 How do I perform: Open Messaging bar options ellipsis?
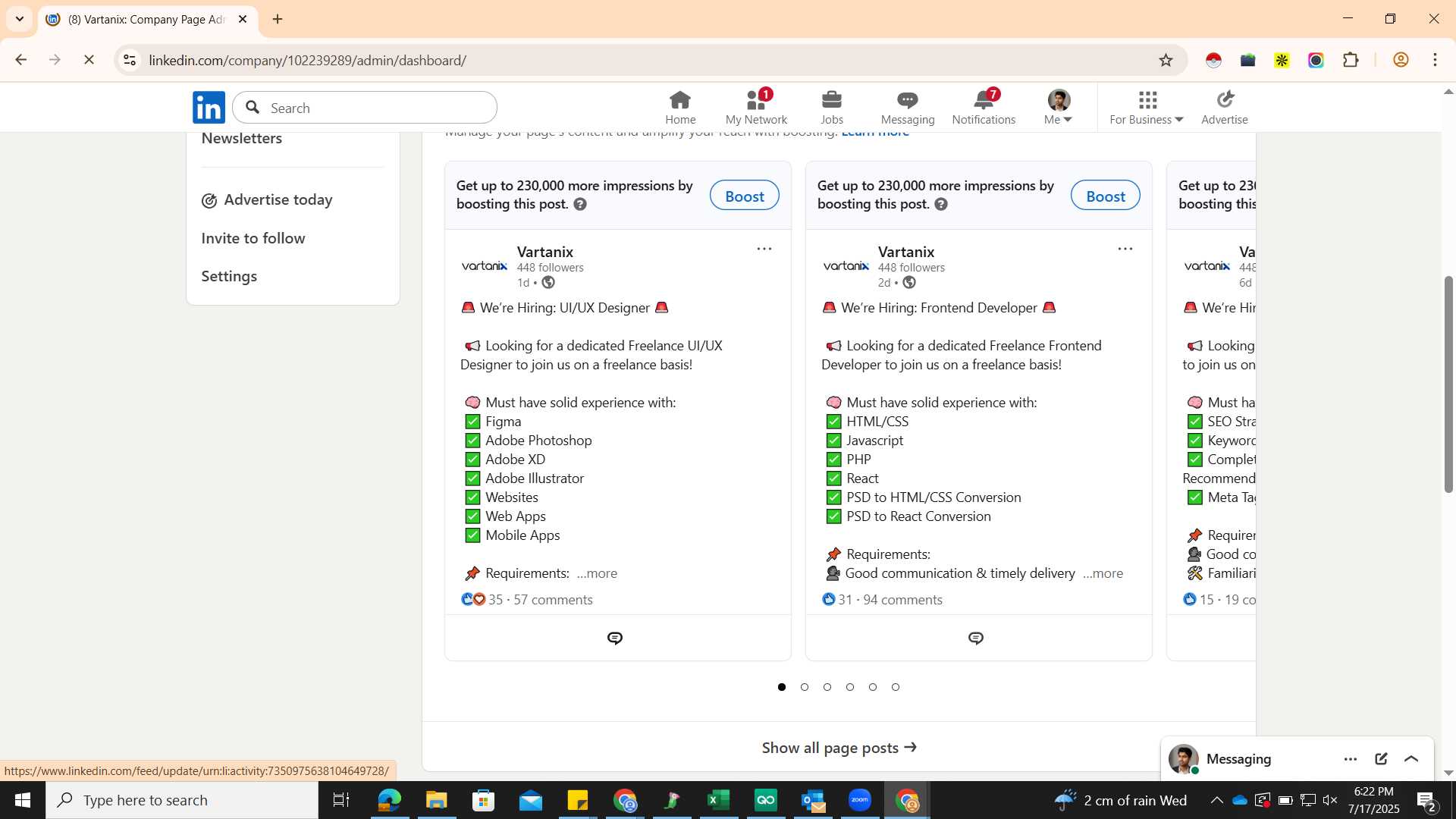point(1351,759)
